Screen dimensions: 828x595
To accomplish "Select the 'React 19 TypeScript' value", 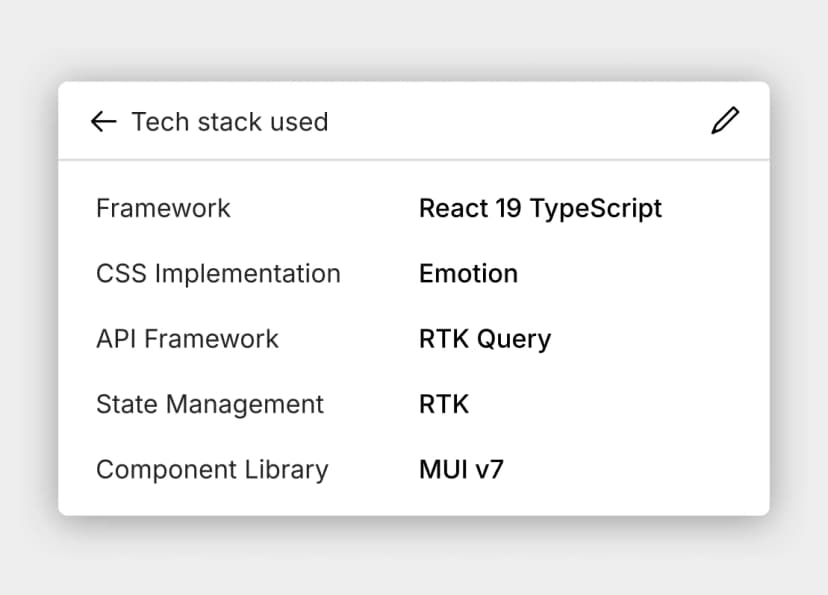I will click(x=540, y=209).
